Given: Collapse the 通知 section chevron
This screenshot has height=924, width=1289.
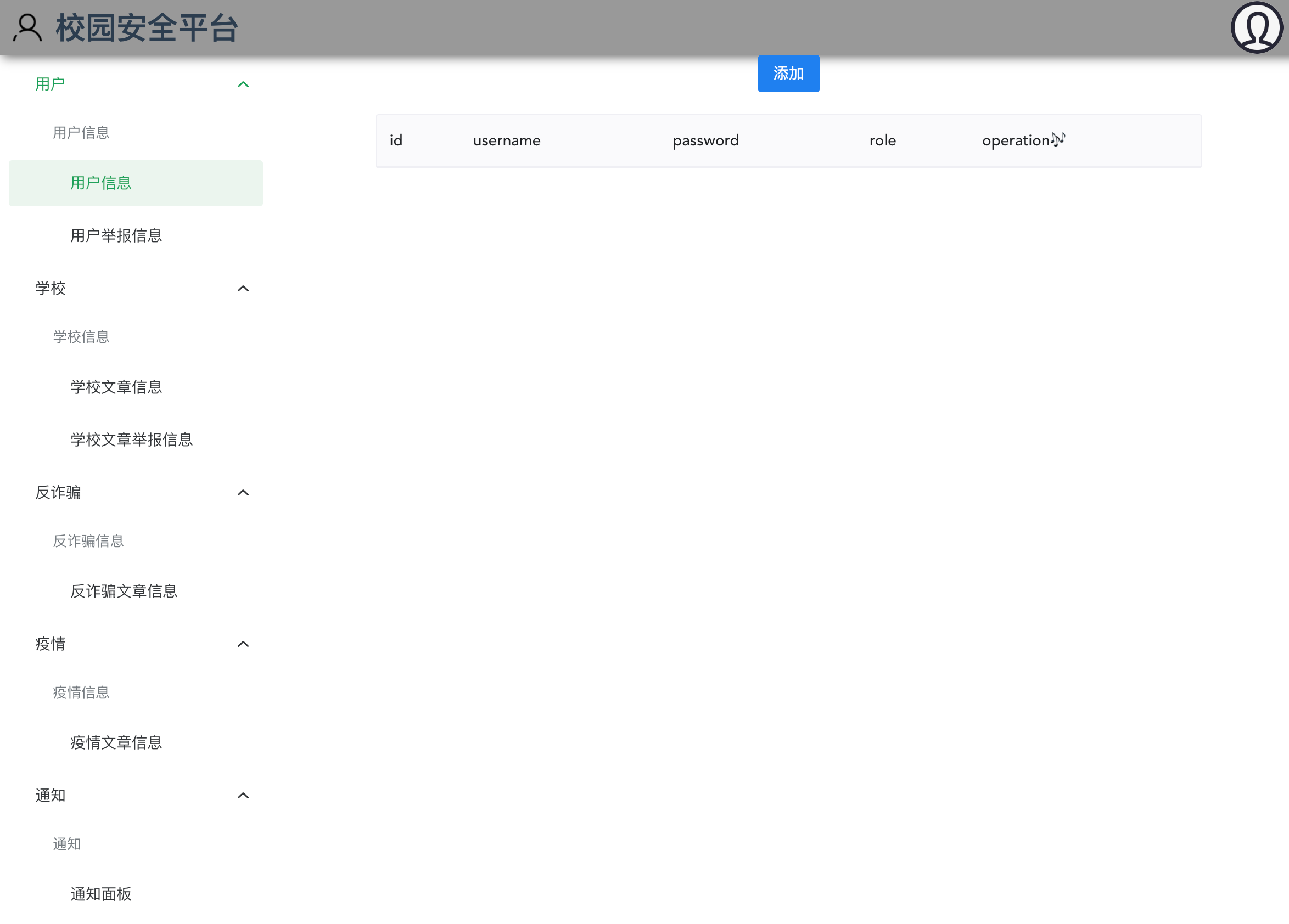Looking at the screenshot, I should tap(243, 796).
